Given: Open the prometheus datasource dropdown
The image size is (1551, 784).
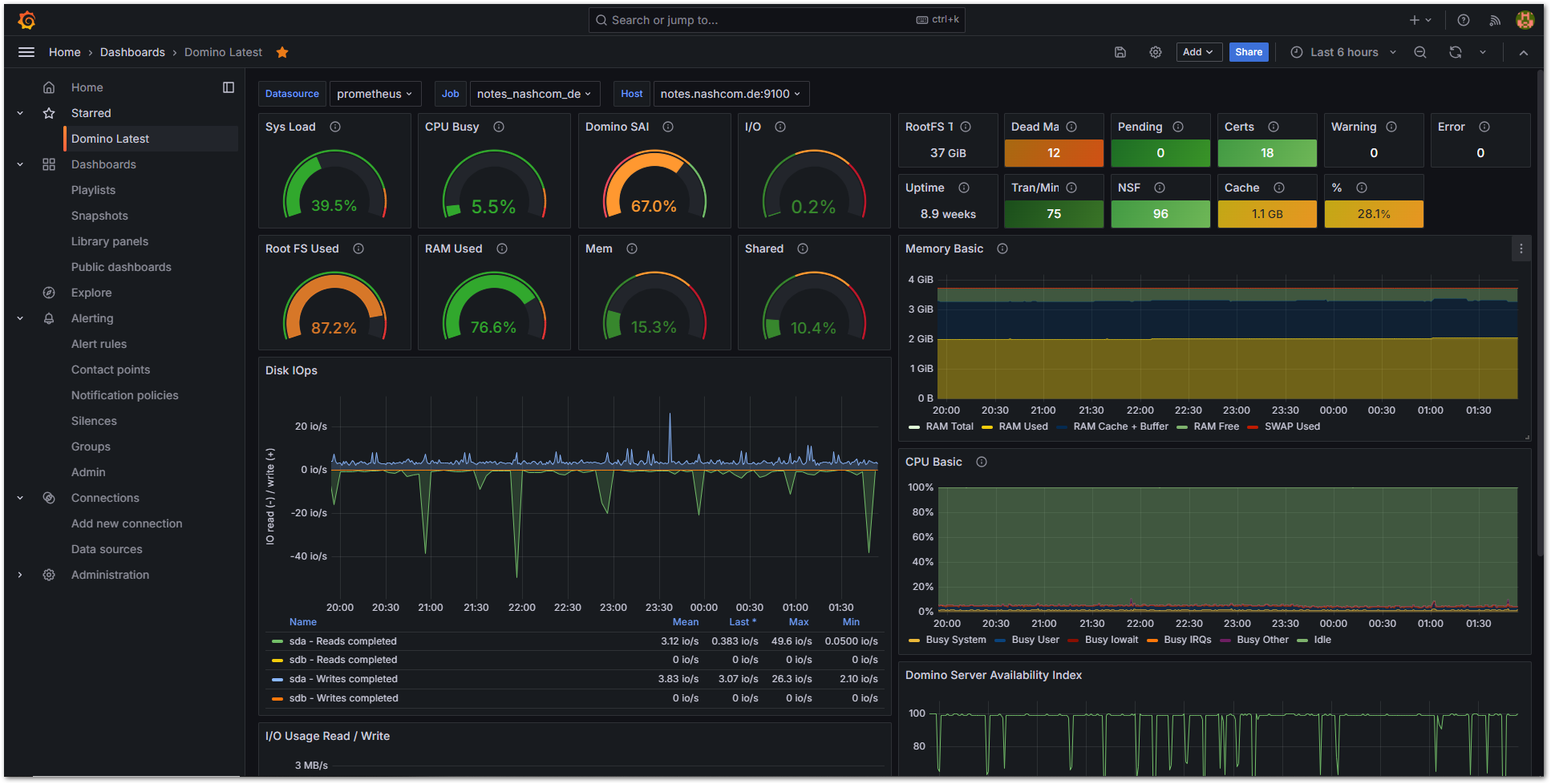Looking at the screenshot, I should coord(375,94).
